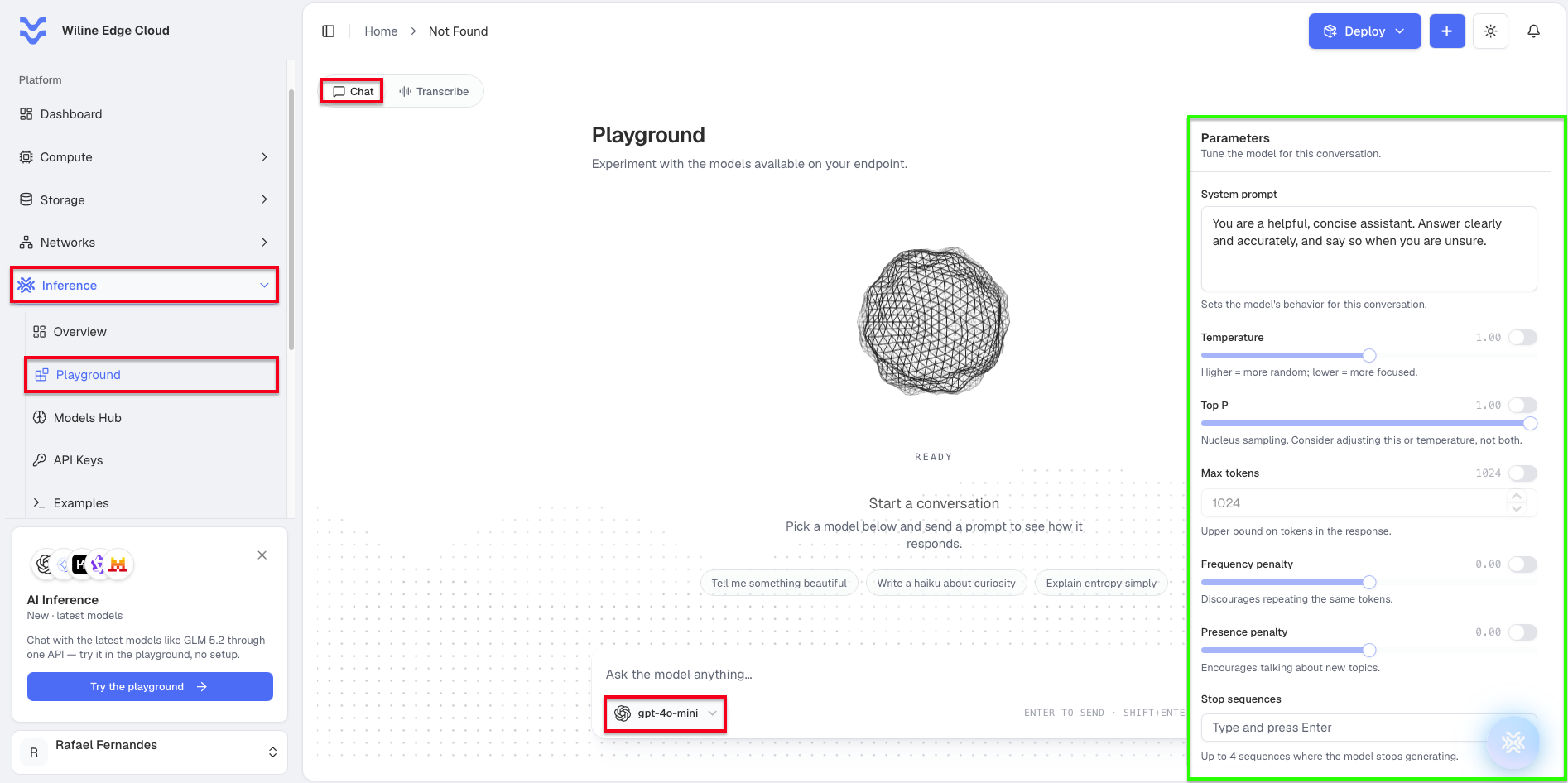Toggle the sidebar panel icon

click(x=328, y=31)
